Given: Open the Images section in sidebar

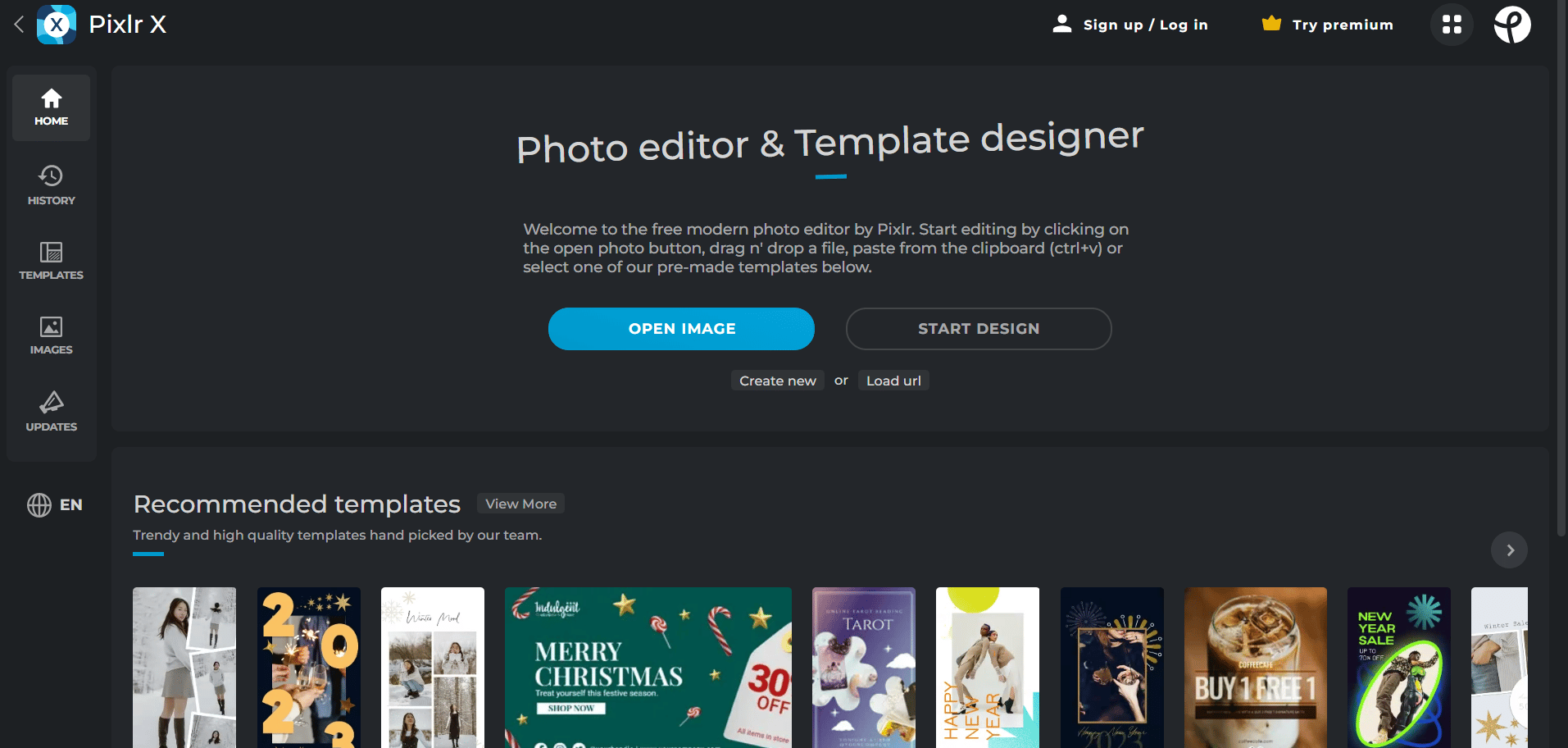Looking at the screenshot, I should coord(51,335).
